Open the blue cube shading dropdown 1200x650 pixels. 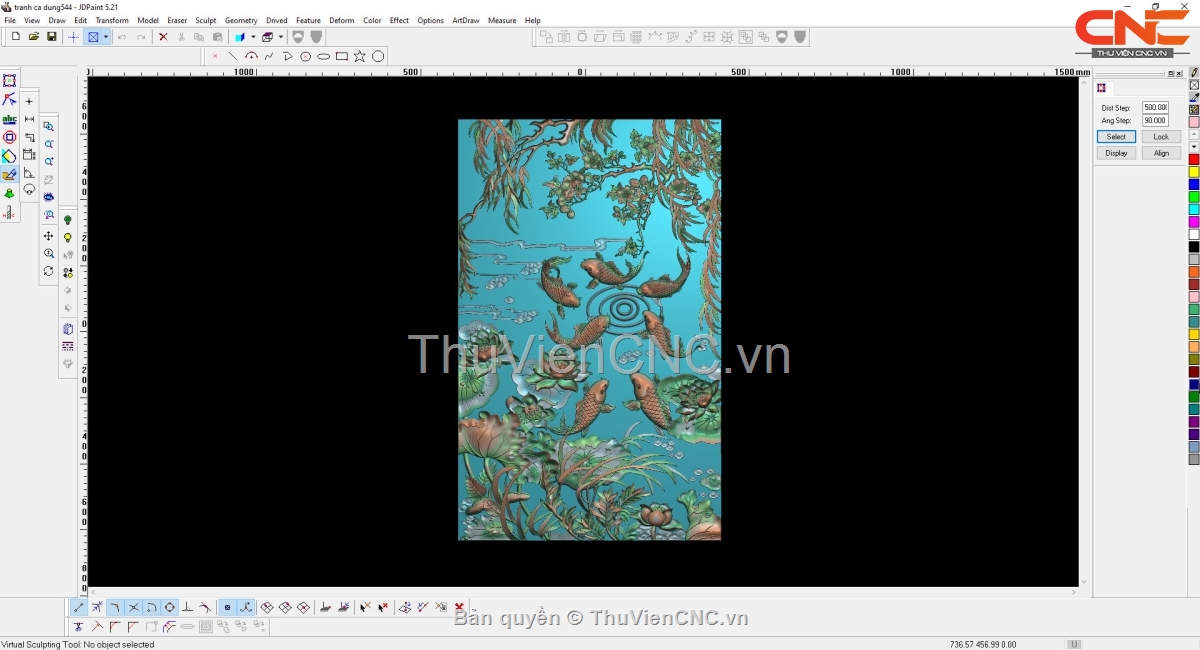(x=253, y=37)
